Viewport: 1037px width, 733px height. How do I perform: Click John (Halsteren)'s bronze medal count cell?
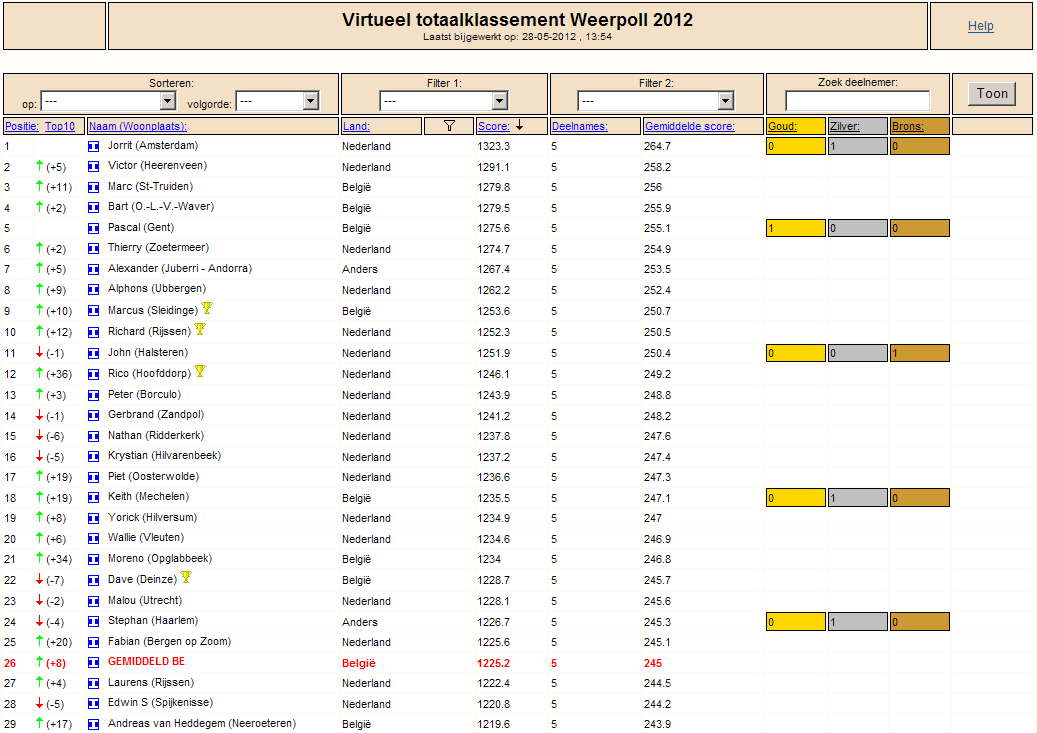(x=920, y=353)
